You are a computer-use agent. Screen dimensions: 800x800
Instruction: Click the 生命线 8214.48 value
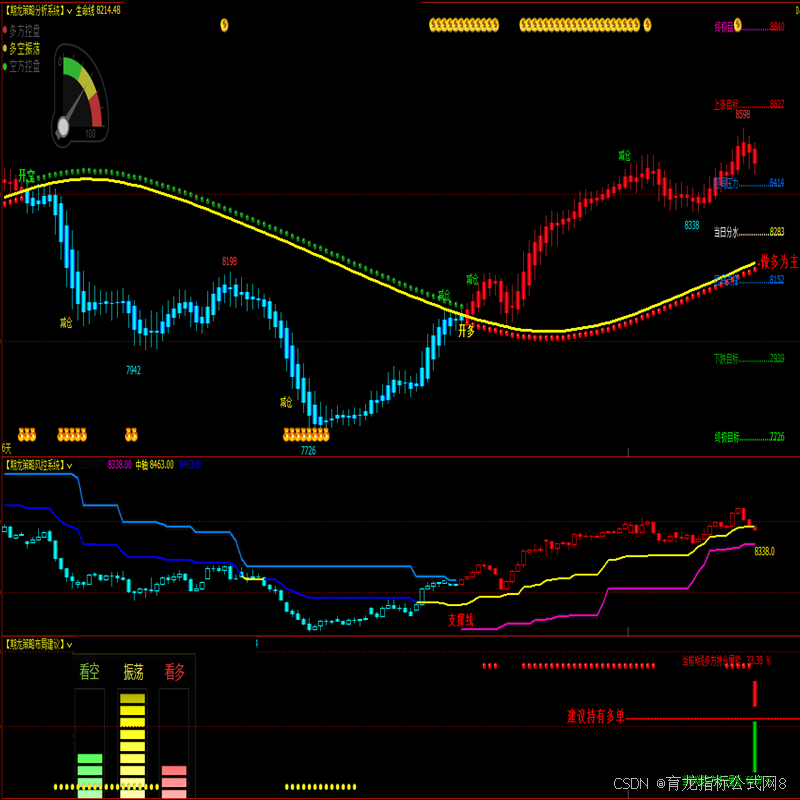(98, 11)
